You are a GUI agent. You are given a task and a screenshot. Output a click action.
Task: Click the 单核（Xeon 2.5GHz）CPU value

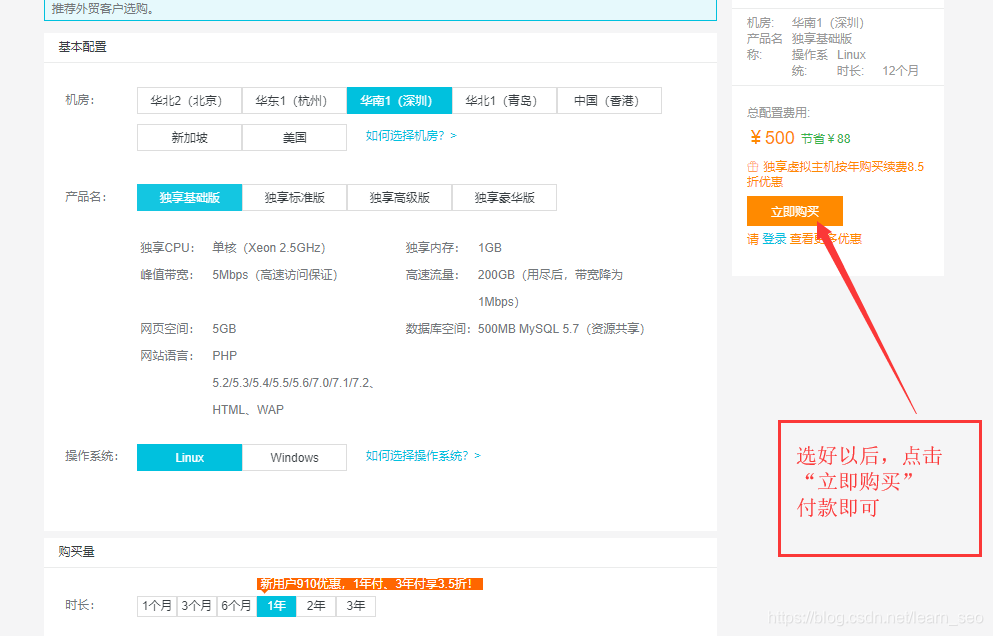click(269, 248)
